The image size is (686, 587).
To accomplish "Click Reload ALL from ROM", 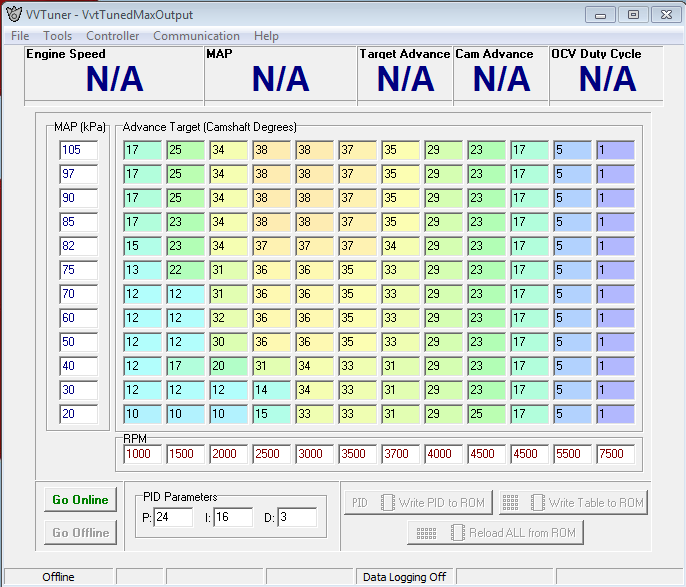I will 495,533.
